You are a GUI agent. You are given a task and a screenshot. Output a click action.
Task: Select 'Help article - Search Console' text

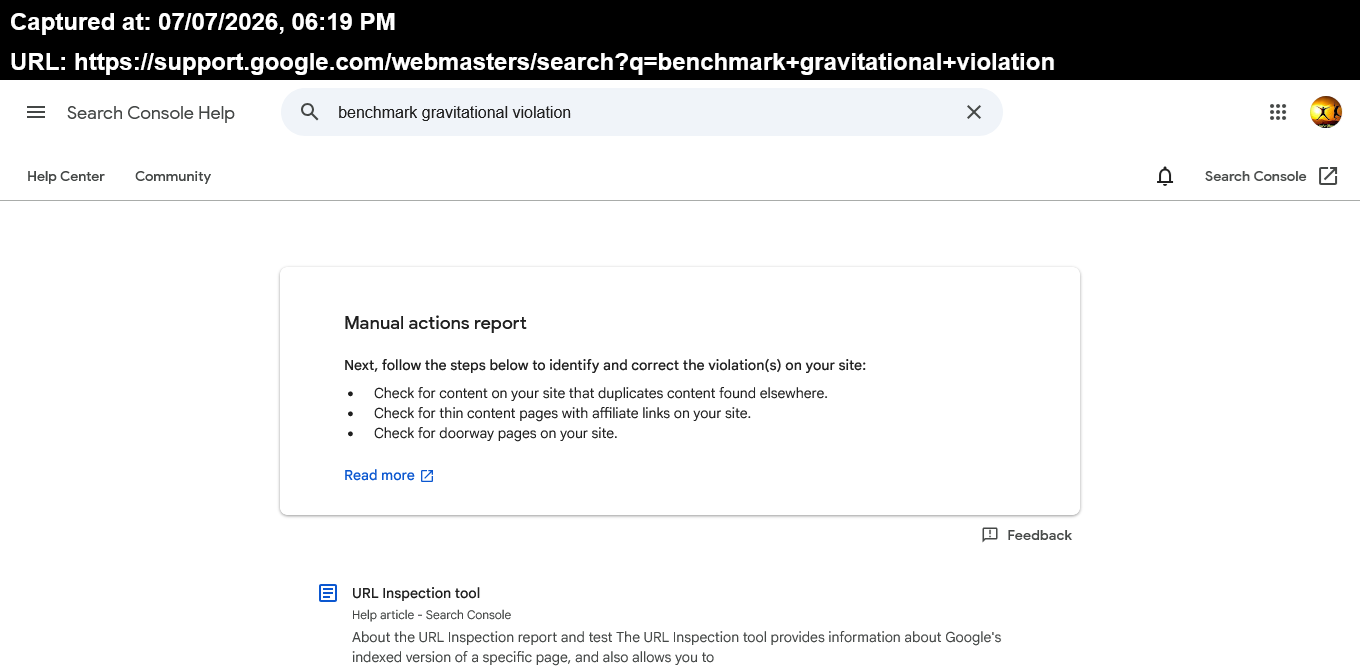tap(431, 615)
